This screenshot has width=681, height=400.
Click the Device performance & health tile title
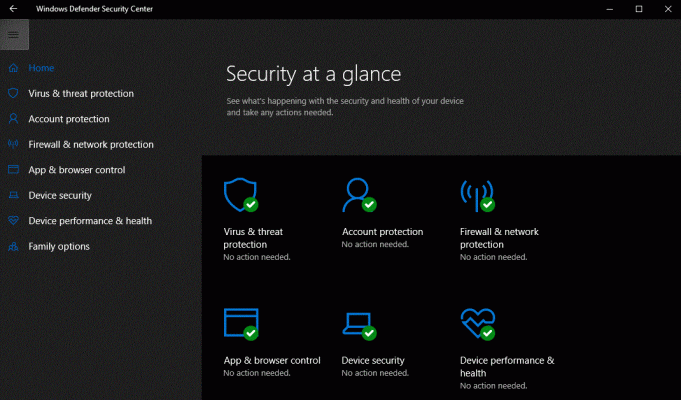pyautogui.click(x=507, y=367)
